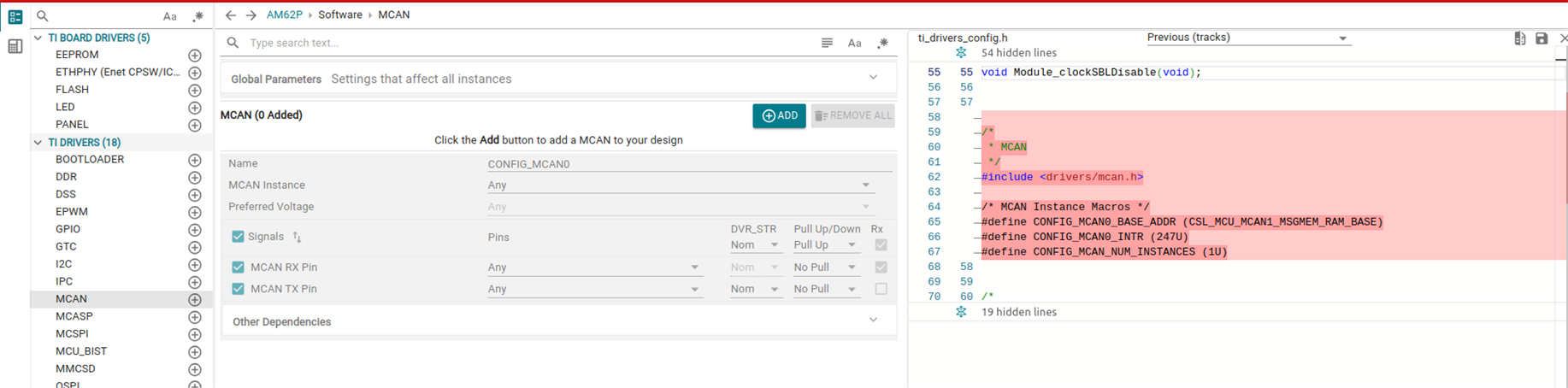Add an I2C instance via plus icon
The image size is (1568, 388).
195,265
